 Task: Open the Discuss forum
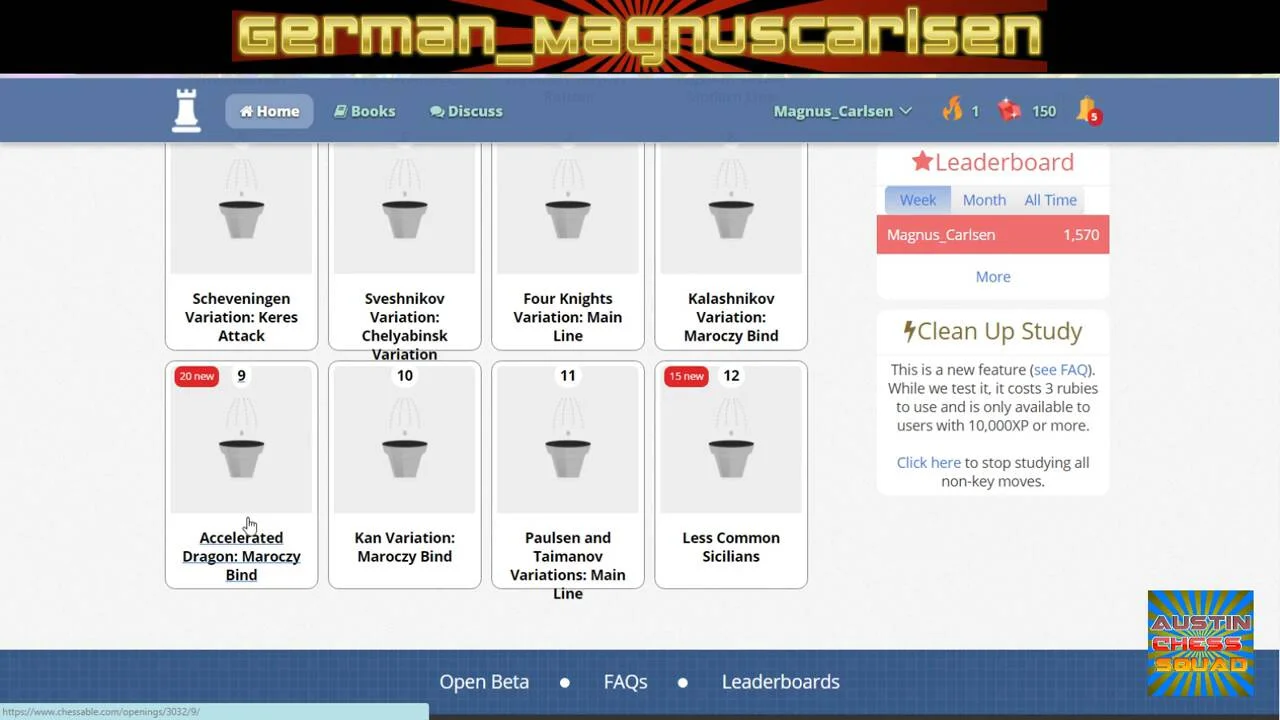[466, 111]
